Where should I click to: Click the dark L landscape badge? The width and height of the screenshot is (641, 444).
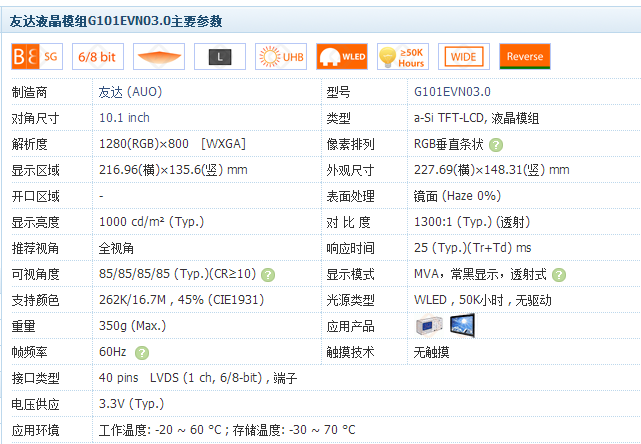tap(219, 57)
